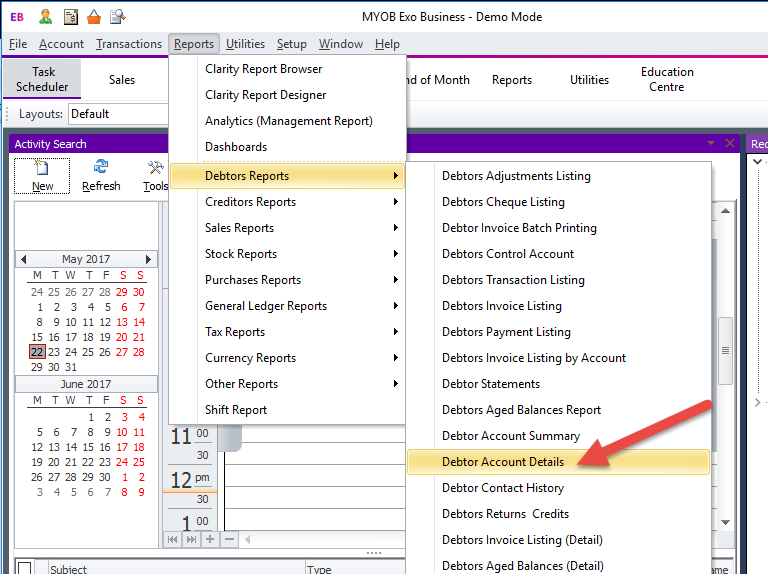Screen dimensions: 768x574
Task: Choose Debtor Account Summary
Action: (558, 435)
